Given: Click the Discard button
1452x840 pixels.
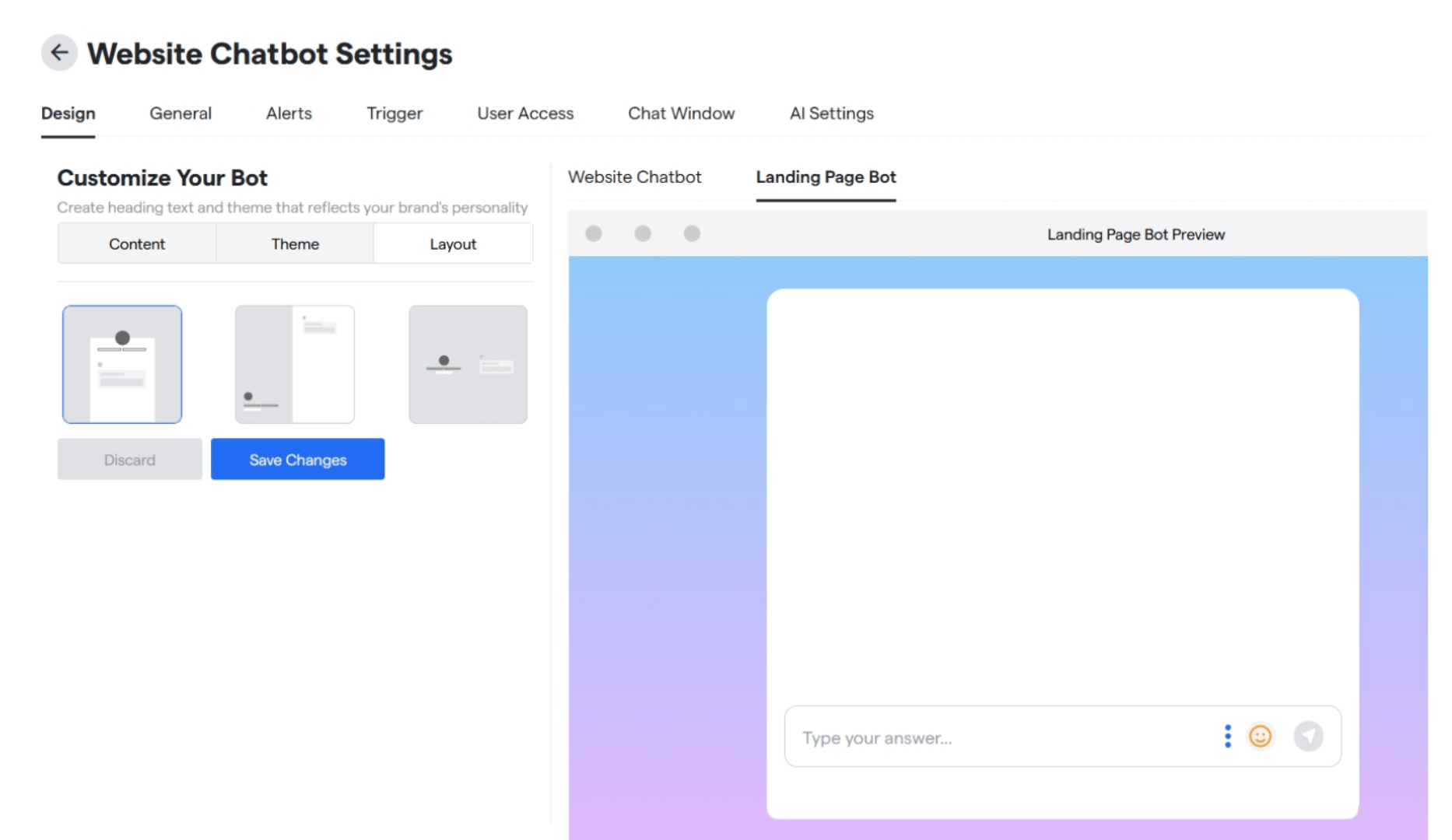Looking at the screenshot, I should (x=130, y=460).
